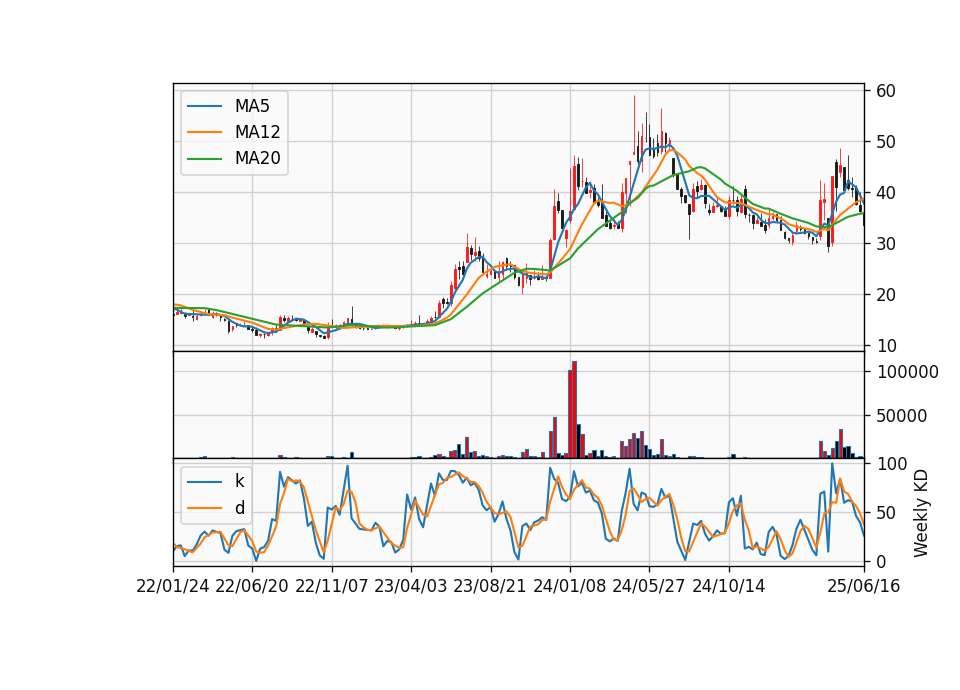Click the MA5 legend label

coord(252,106)
